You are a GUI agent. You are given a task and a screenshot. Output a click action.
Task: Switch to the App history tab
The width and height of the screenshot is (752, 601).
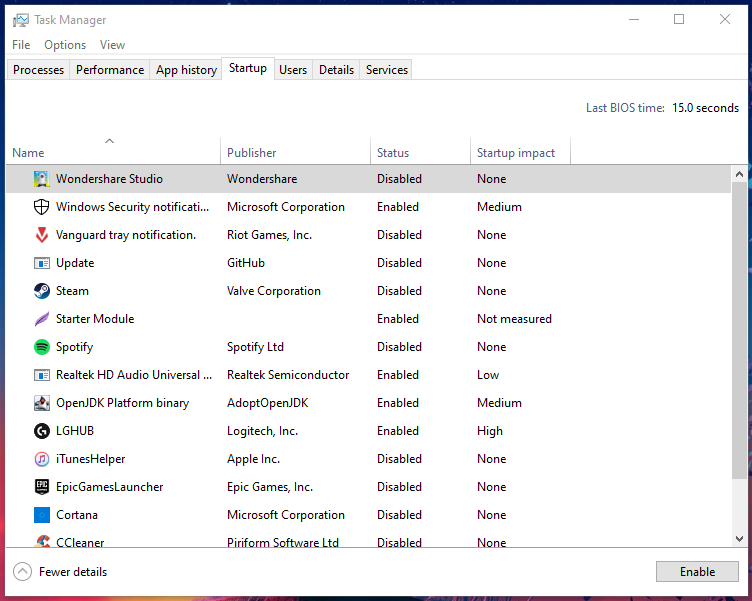(x=186, y=70)
